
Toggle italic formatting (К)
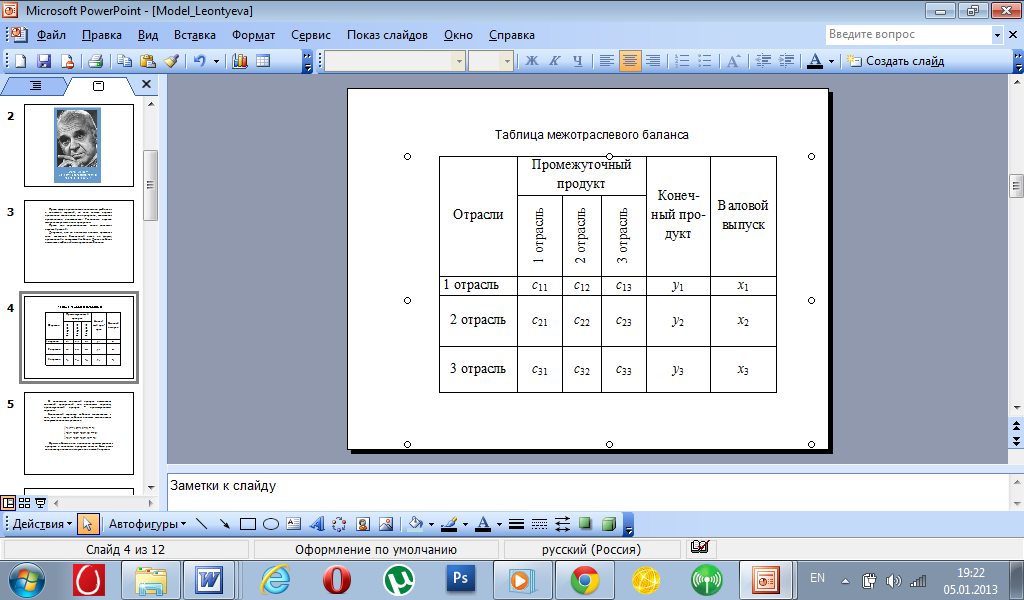tap(554, 61)
